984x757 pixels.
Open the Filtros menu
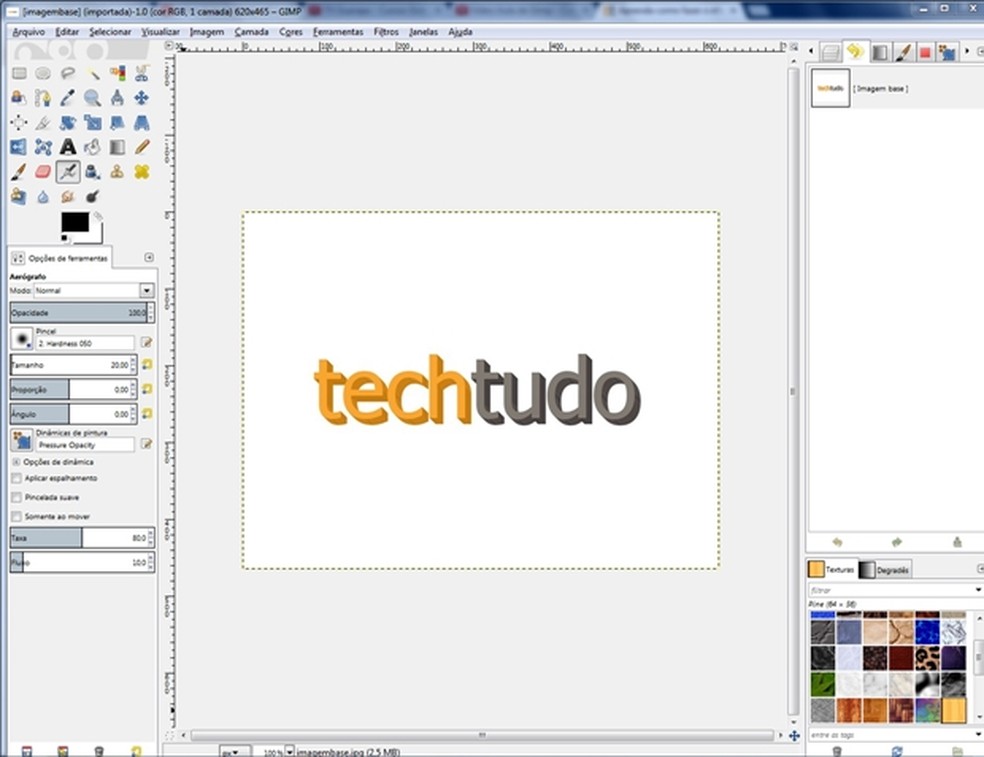[386, 31]
